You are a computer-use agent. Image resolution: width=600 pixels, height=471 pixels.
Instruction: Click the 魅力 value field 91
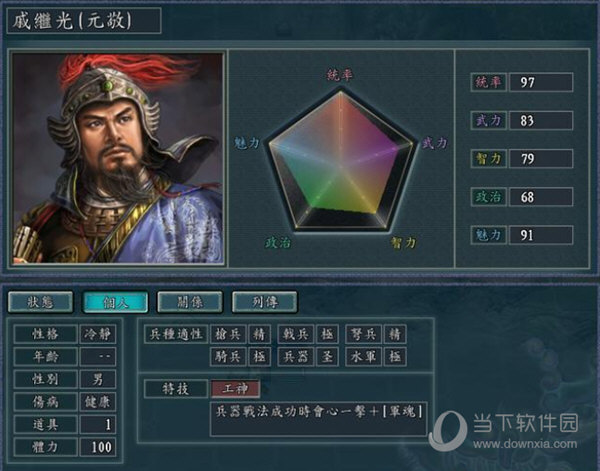coord(541,235)
